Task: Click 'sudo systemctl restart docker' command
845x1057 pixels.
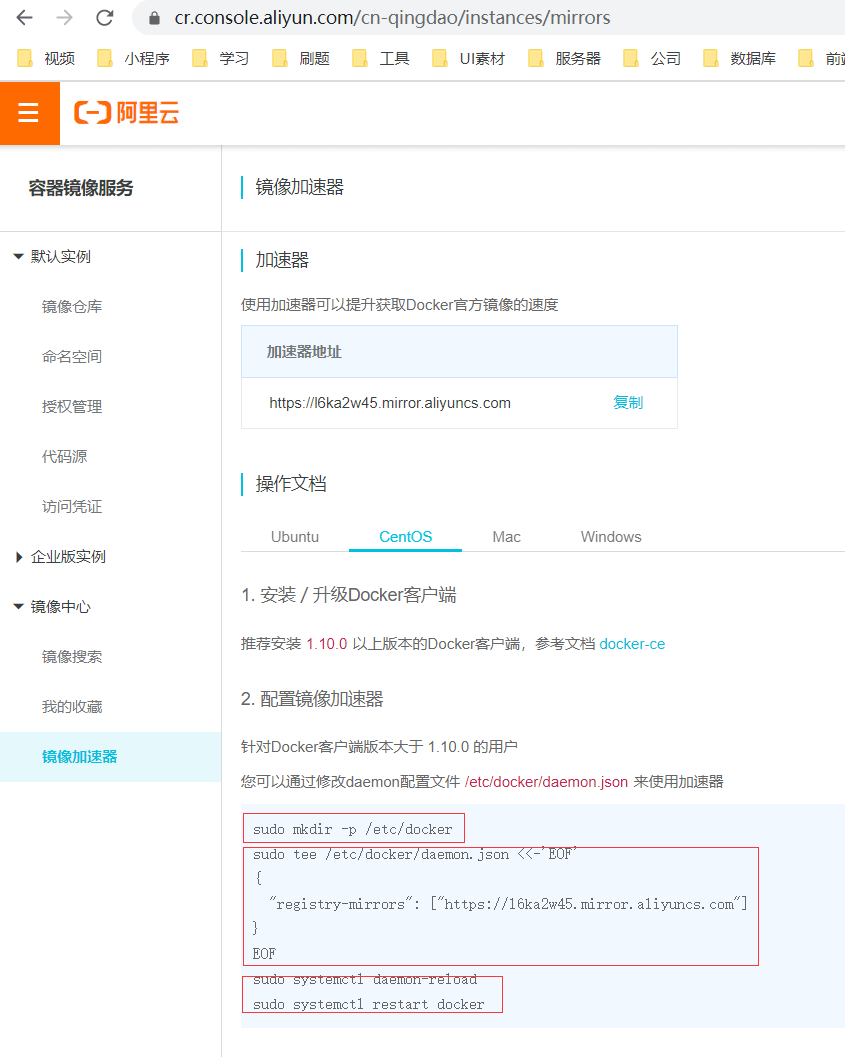Action: [369, 1004]
